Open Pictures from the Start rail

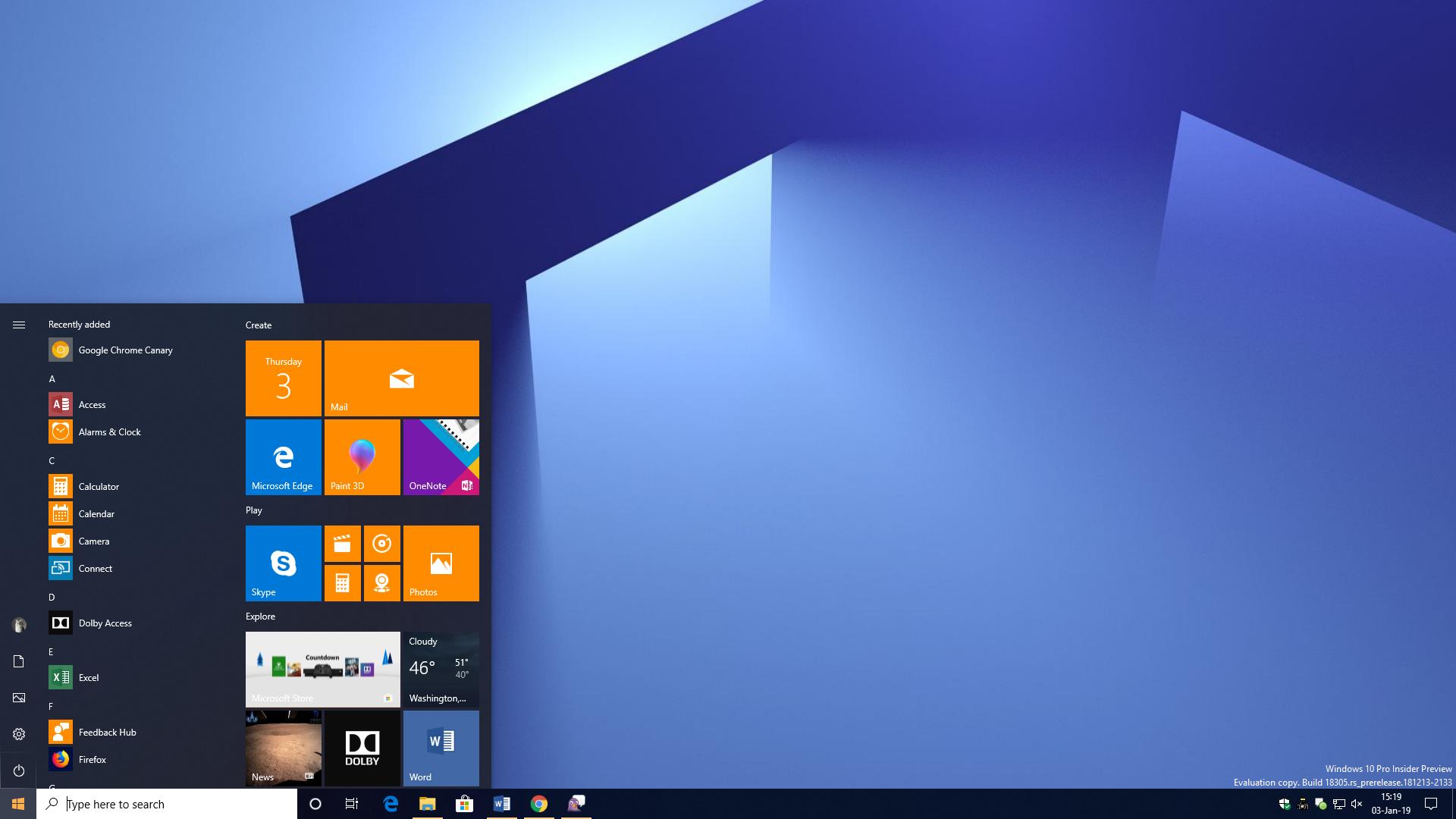19,698
